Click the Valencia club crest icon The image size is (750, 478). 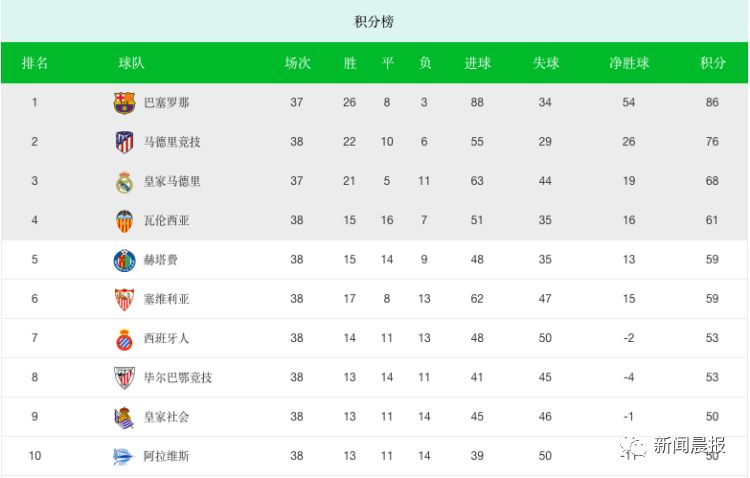(124, 221)
